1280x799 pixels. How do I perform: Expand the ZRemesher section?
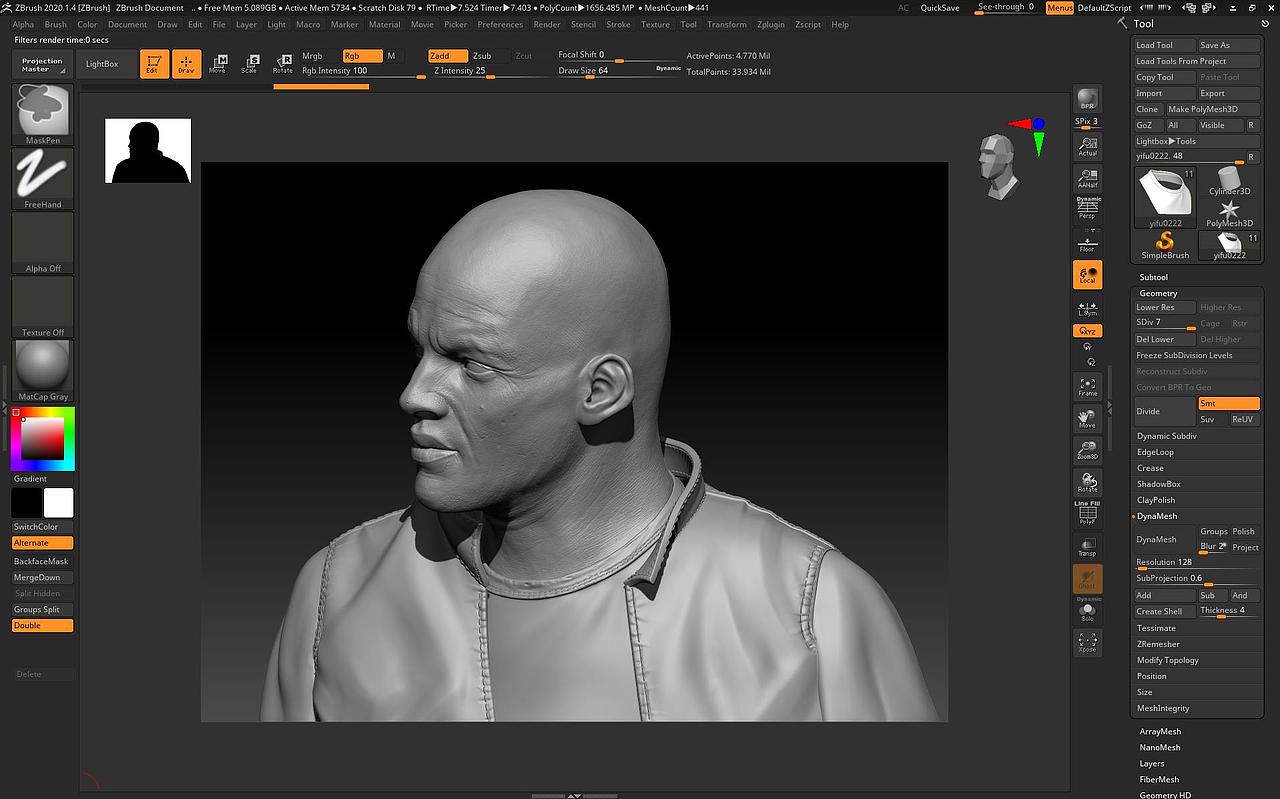point(1158,644)
